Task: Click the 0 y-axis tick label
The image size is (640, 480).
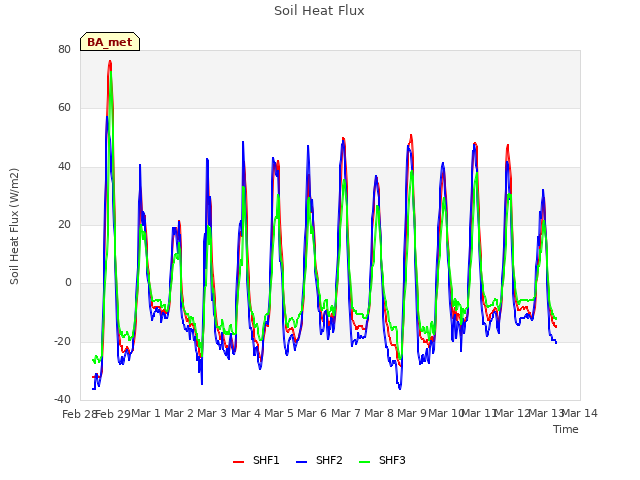Action: pos(68,283)
